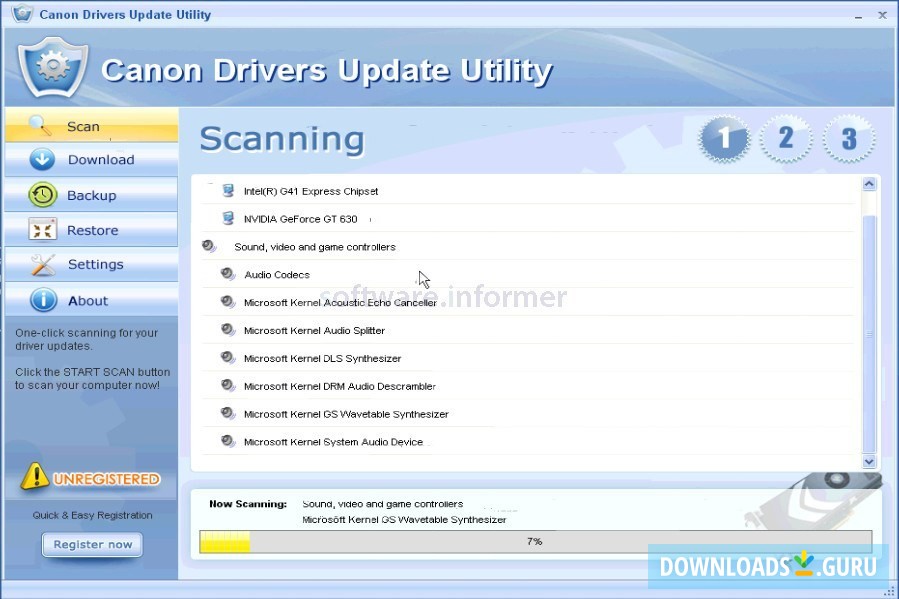Select the step 1 circle indicator
This screenshot has width=899, height=599.
[723, 139]
